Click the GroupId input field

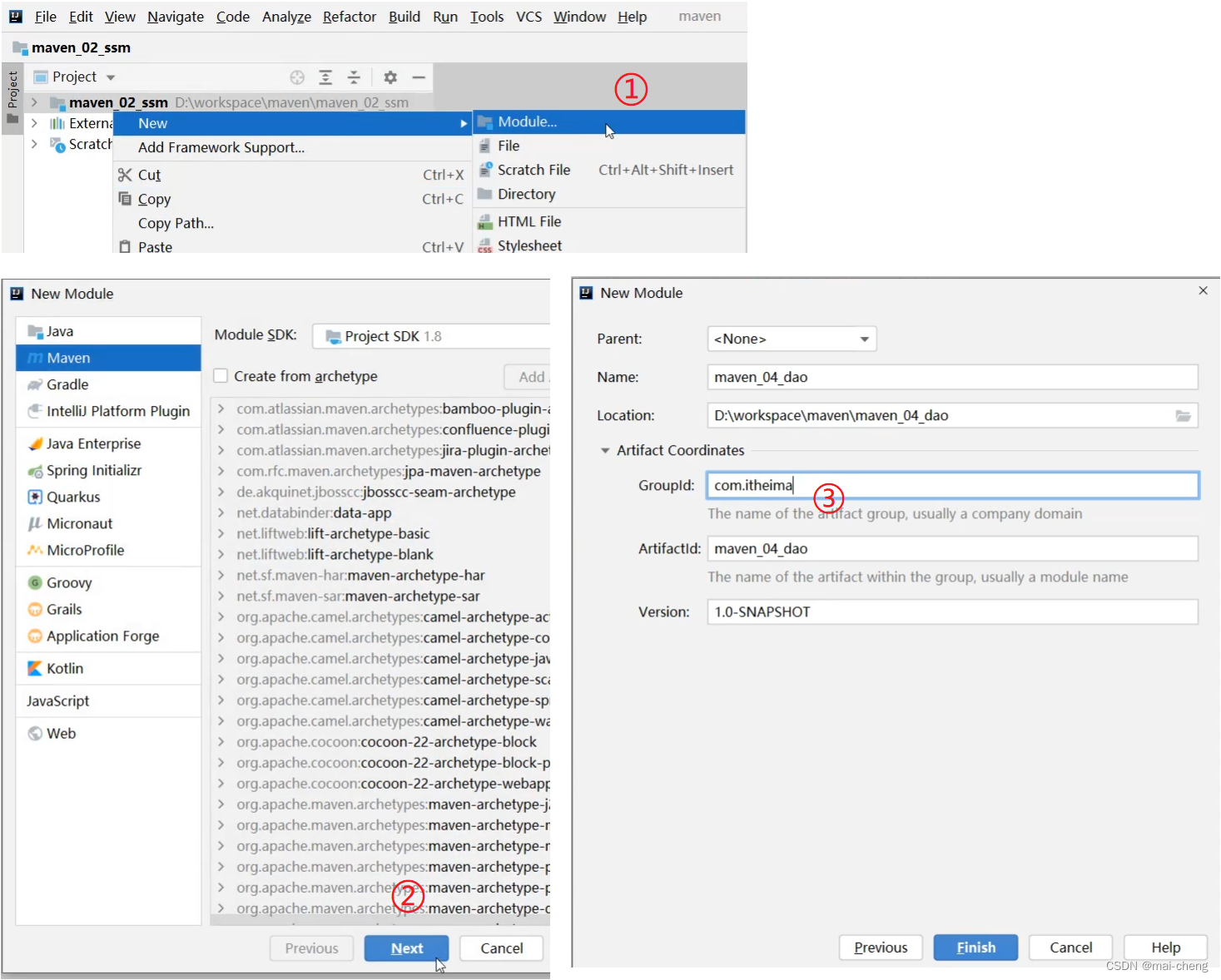[x=953, y=486]
